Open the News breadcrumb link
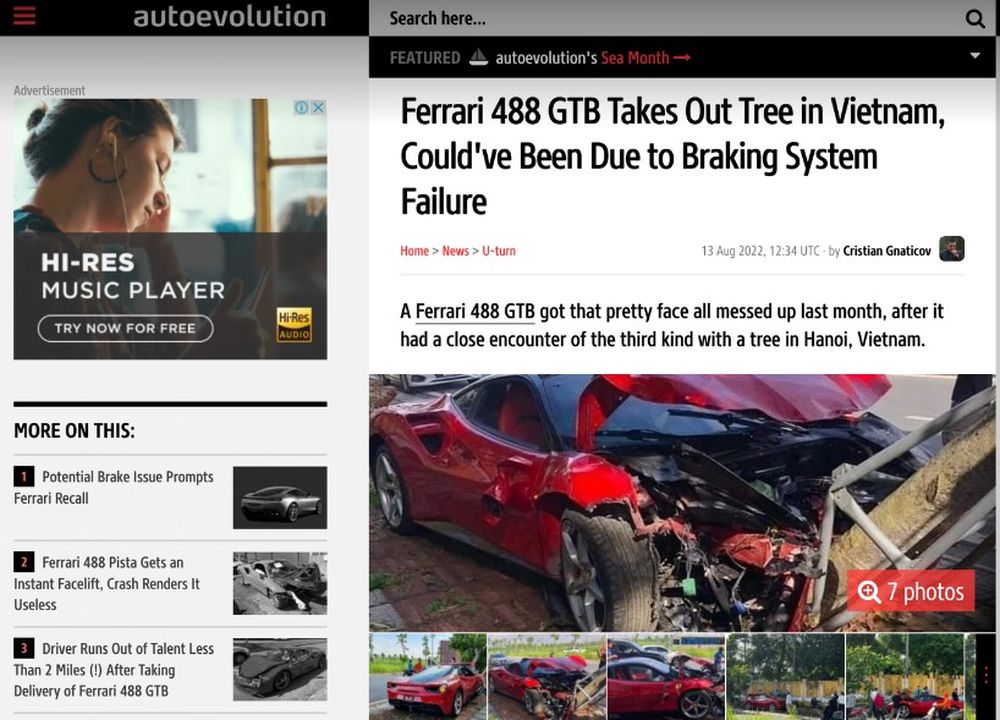This screenshot has width=1000, height=720. tap(455, 251)
